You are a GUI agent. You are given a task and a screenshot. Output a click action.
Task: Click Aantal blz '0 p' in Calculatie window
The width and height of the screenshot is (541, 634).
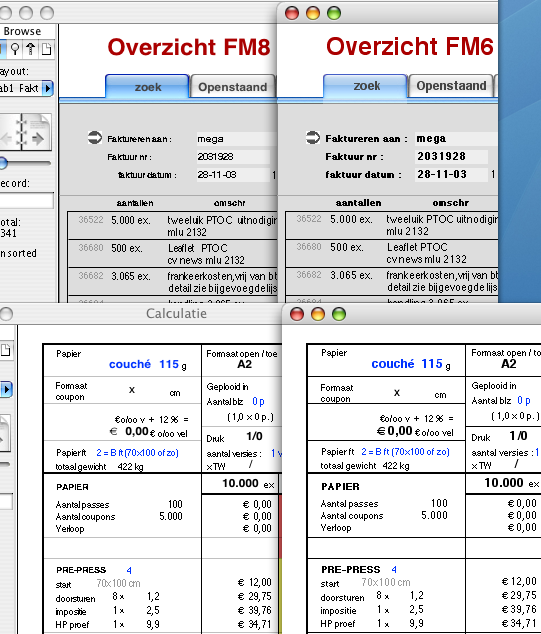click(x=258, y=402)
